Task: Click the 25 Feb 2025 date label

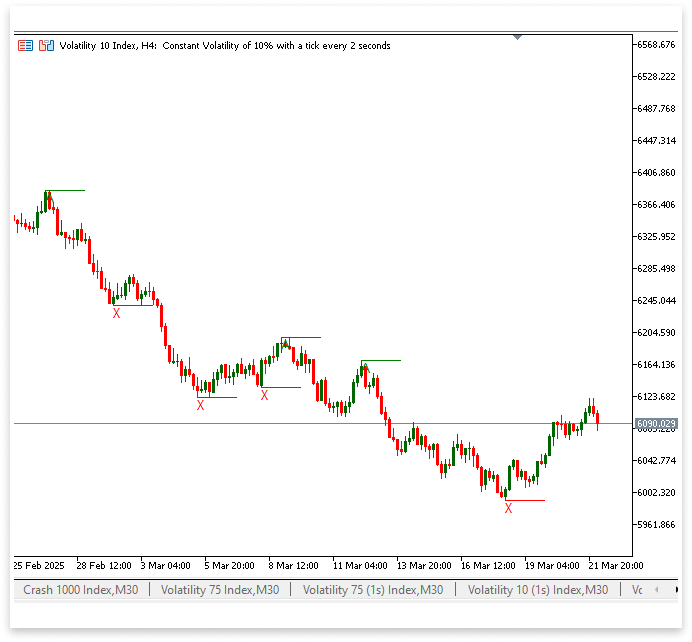Action: (x=39, y=566)
